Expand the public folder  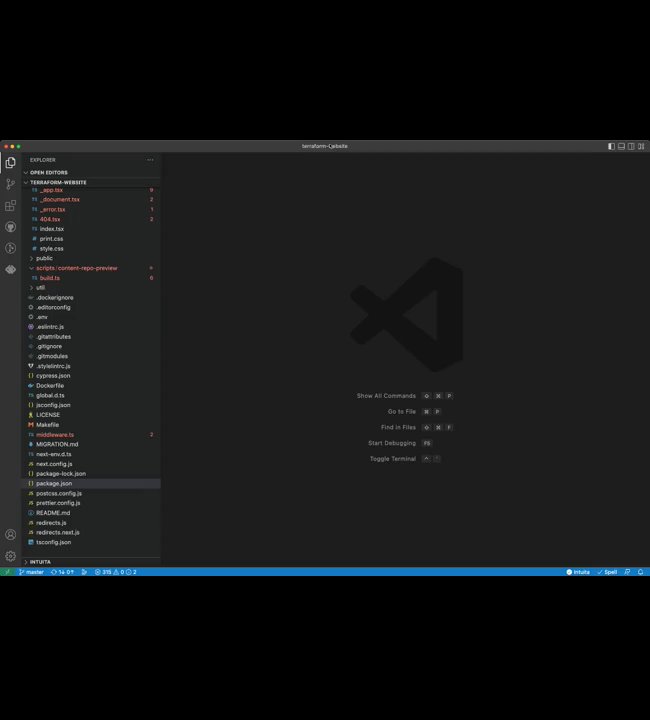tap(91, 258)
